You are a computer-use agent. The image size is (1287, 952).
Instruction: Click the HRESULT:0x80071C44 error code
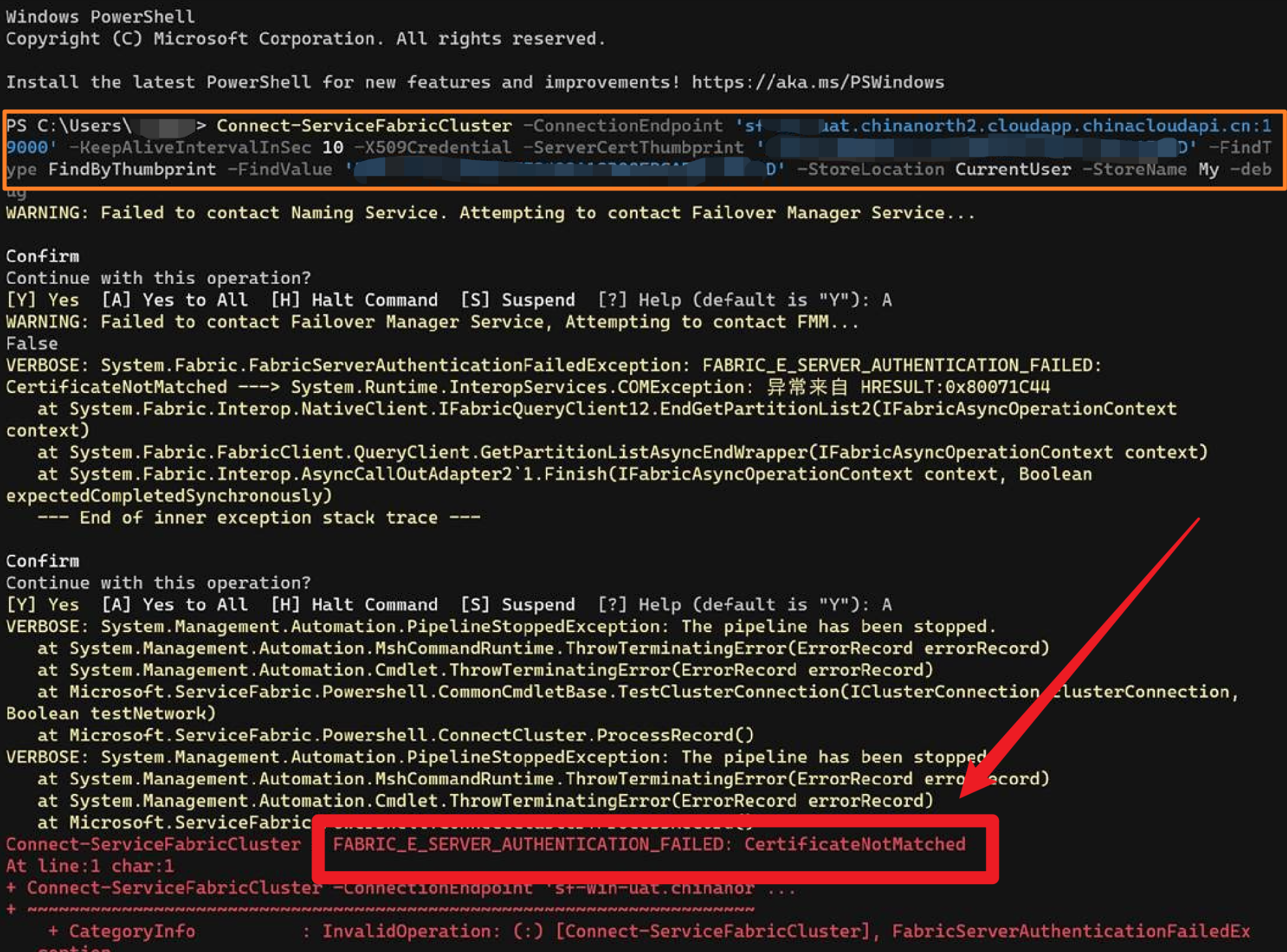coord(955,387)
